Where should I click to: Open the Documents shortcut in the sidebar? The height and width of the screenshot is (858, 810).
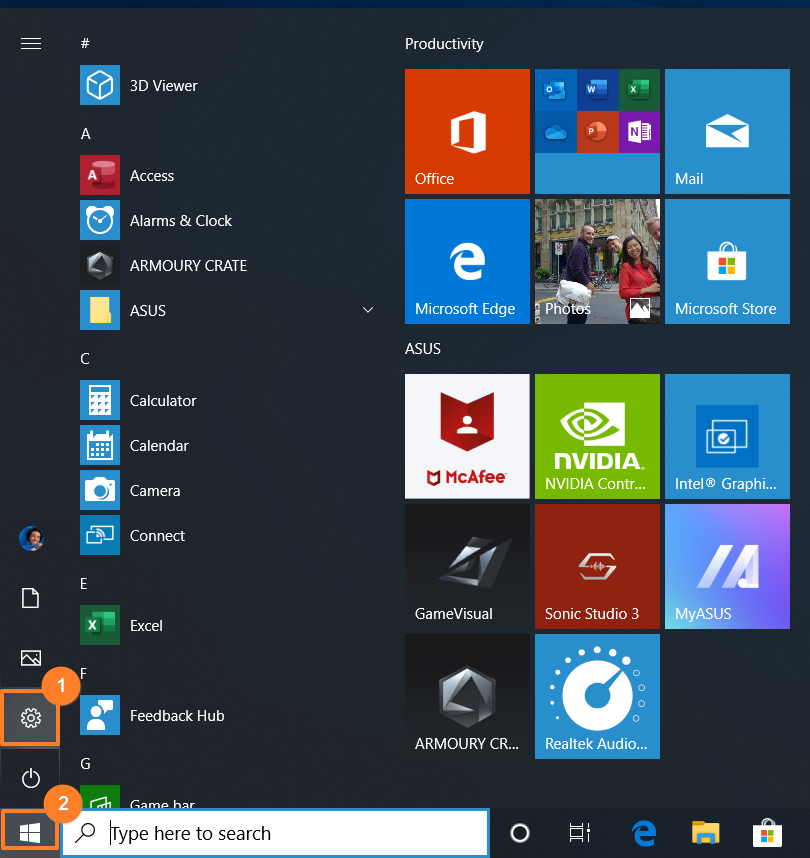click(x=31, y=598)
